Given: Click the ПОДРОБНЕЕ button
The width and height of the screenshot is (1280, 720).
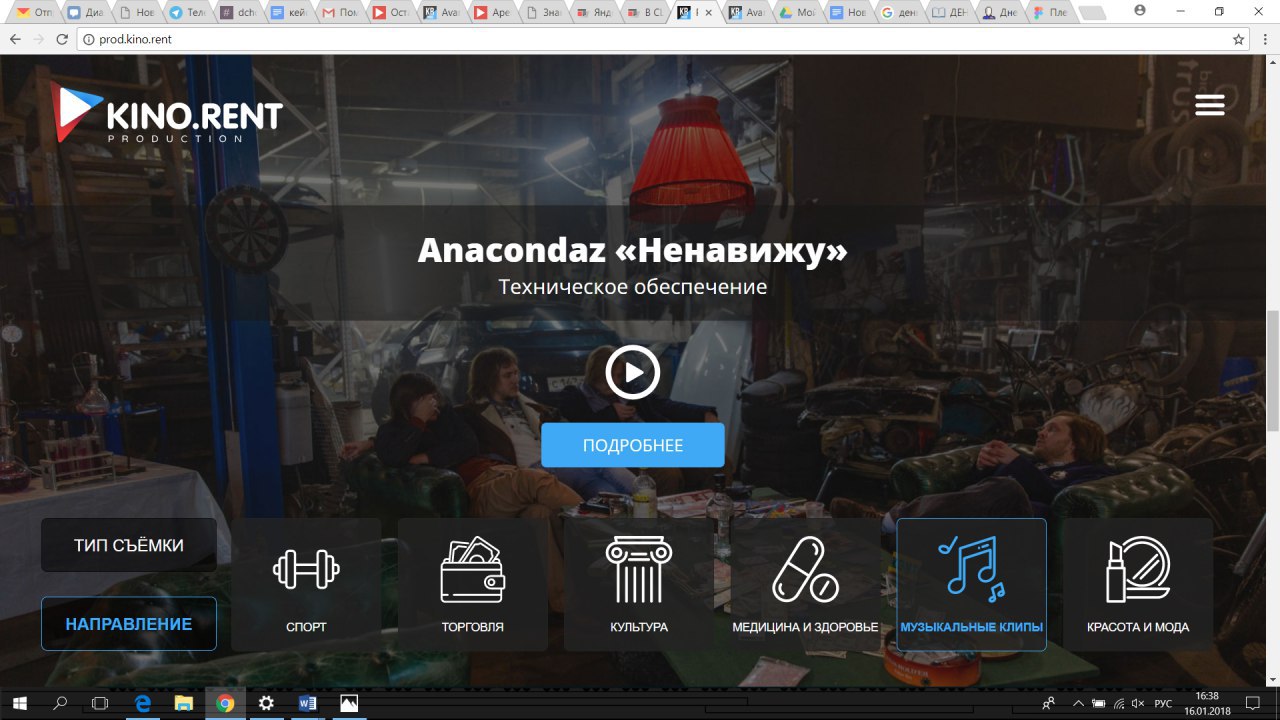Looking at the screenshot, I should [633, 445].
